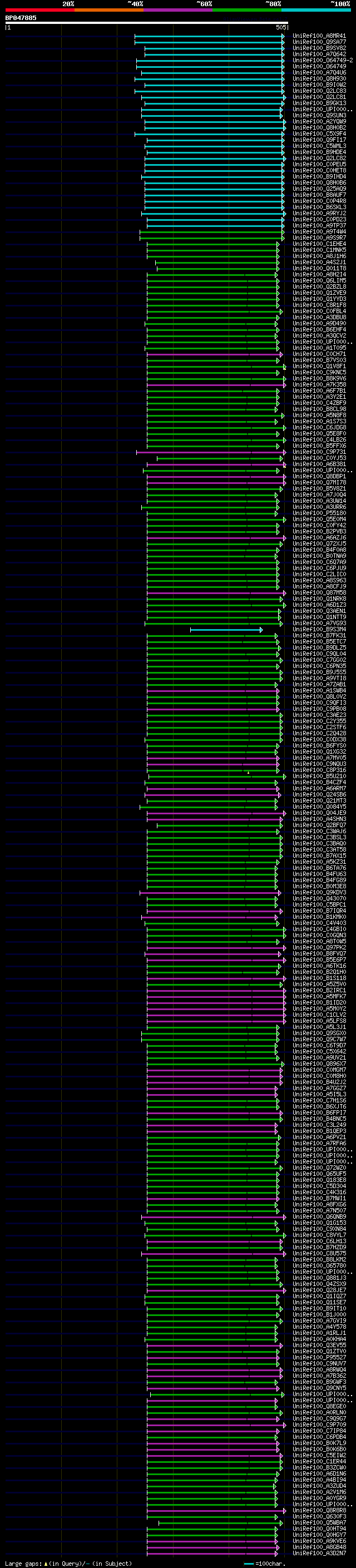Click the UniRef100_C5EIW2 label
356x1568 pixels.
[319, 1455]
